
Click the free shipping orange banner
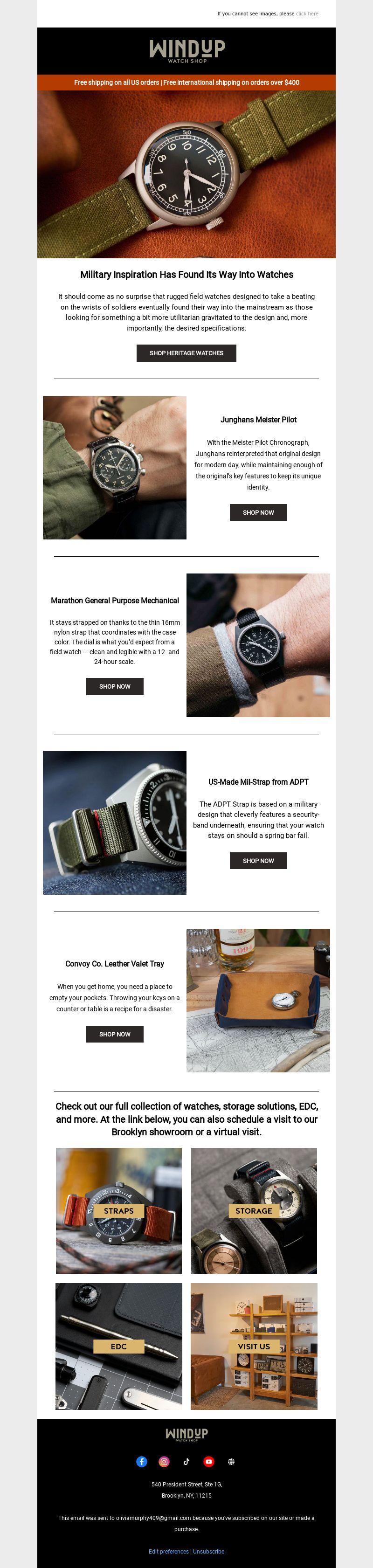coord(186,83)
